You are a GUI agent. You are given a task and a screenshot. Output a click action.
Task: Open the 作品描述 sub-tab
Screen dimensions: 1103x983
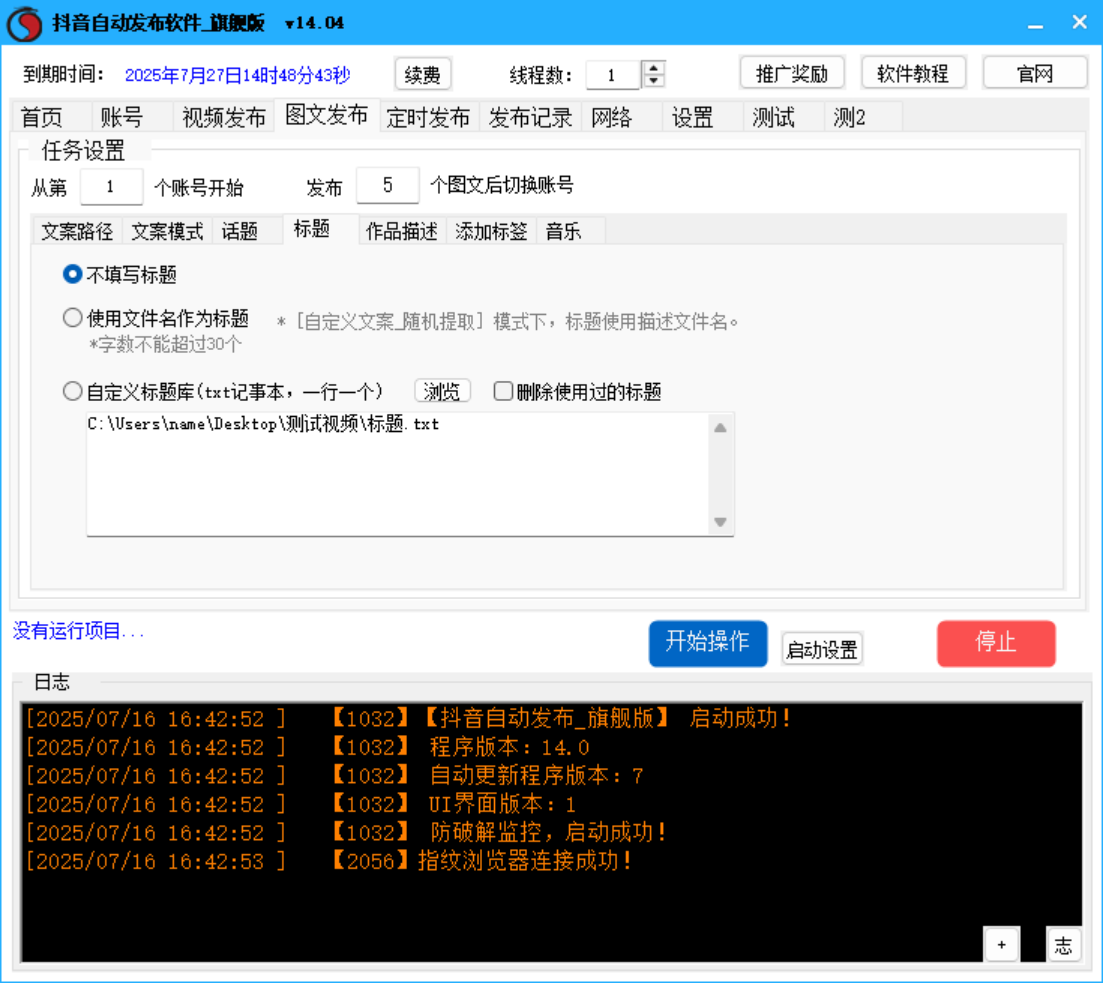pos(402,231)
